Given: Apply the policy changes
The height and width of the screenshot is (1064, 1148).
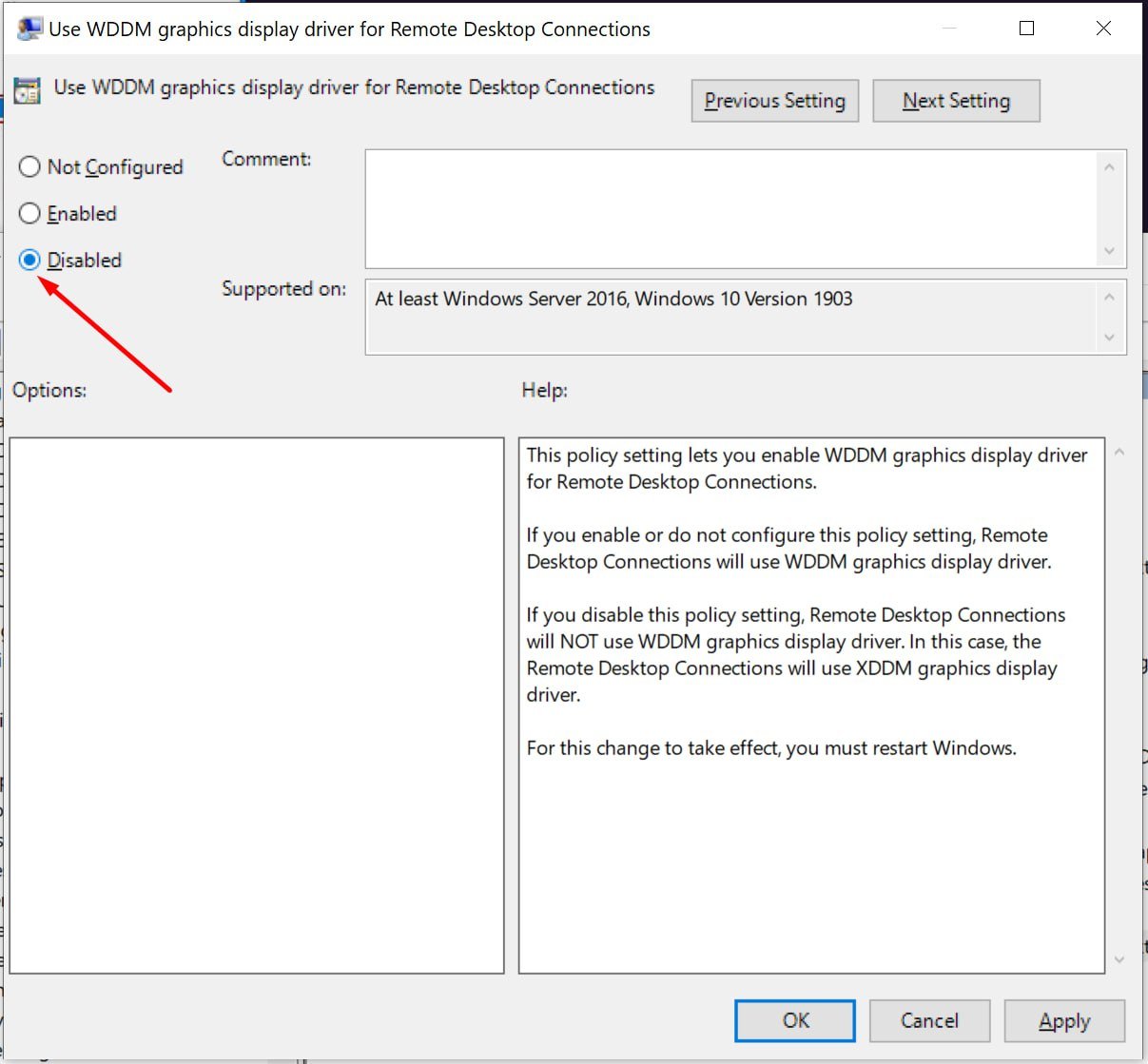Looking at the screenshot, I should (x=1064, y=1020).
